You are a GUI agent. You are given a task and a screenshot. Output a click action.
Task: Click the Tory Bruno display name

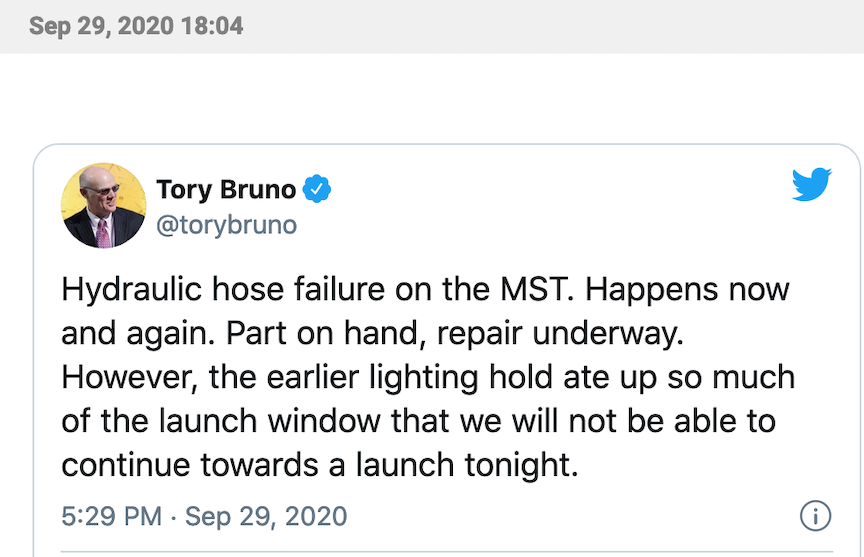click(226, 189)
